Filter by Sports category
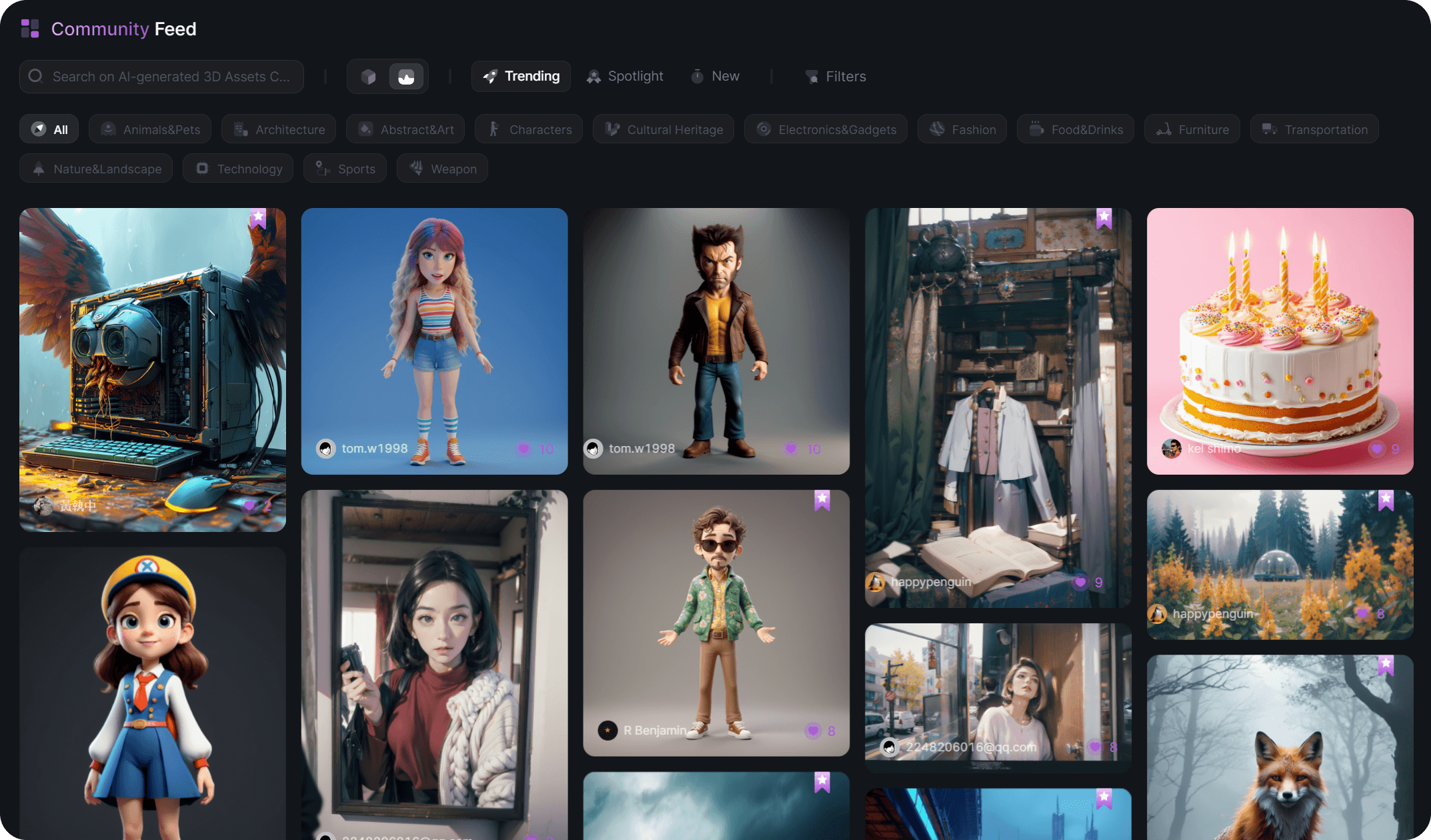This screenshot has width=1431, height=840. [x=345, y=169]
